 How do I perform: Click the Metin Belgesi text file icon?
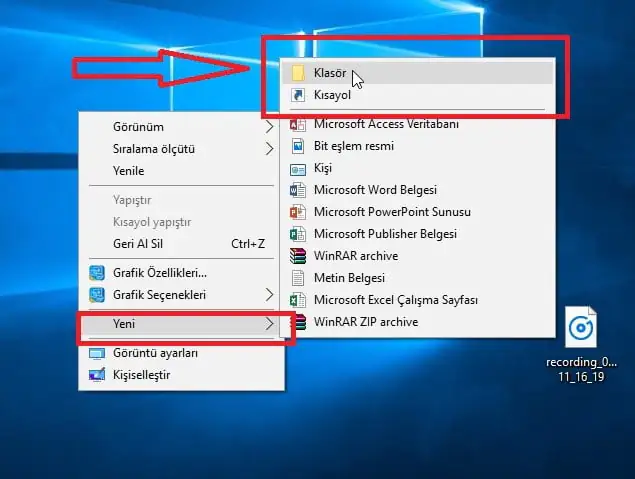(x=298, y=278)
